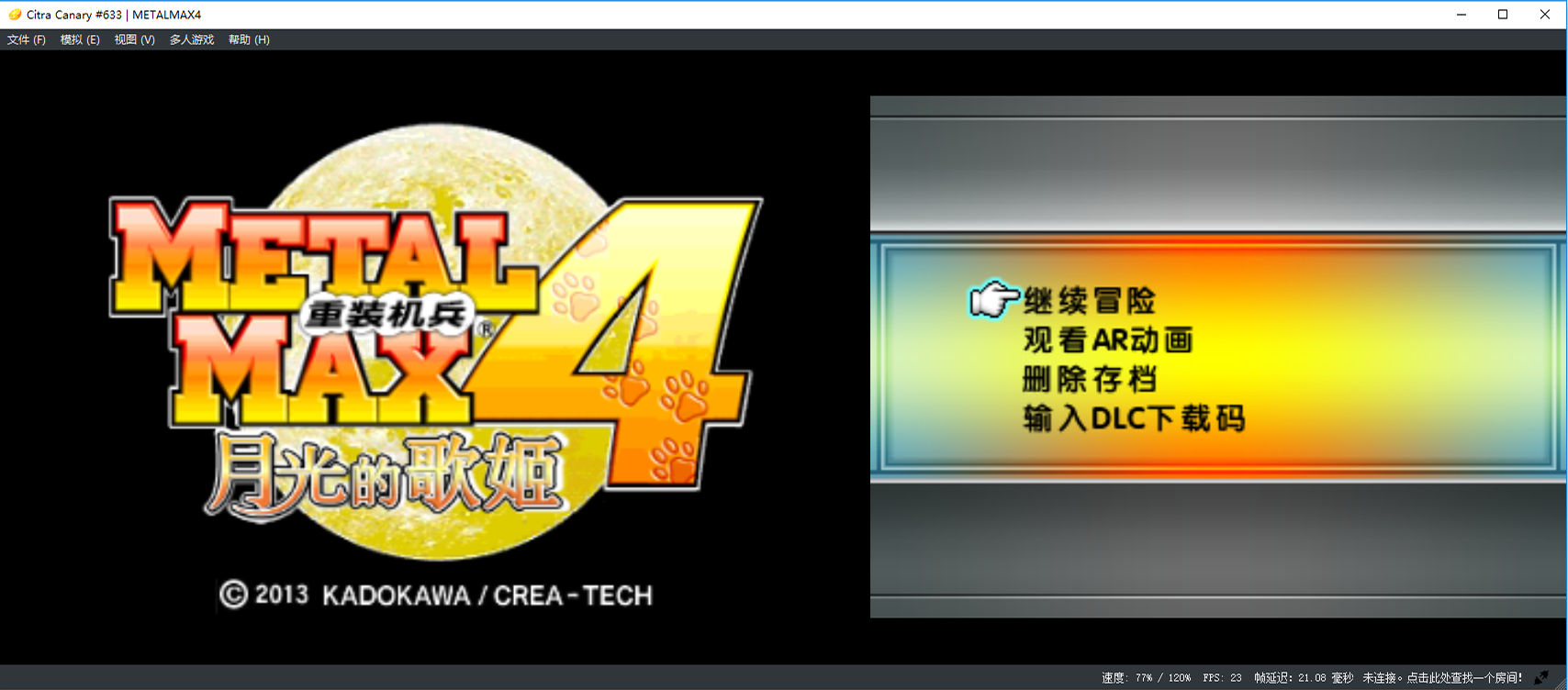This screenshot has width=1568, height=690.
Task: Choose 输入DLC下载码 option
Action: coord(1134,418)
